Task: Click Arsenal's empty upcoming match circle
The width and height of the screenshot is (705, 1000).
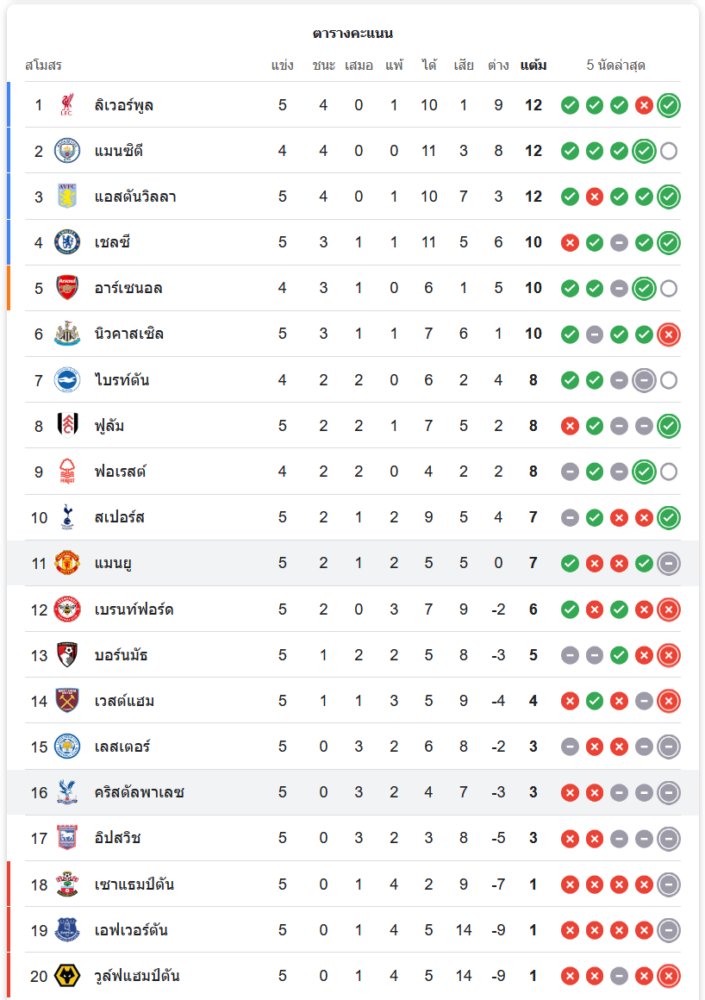Action: click(x=669, y=288)
